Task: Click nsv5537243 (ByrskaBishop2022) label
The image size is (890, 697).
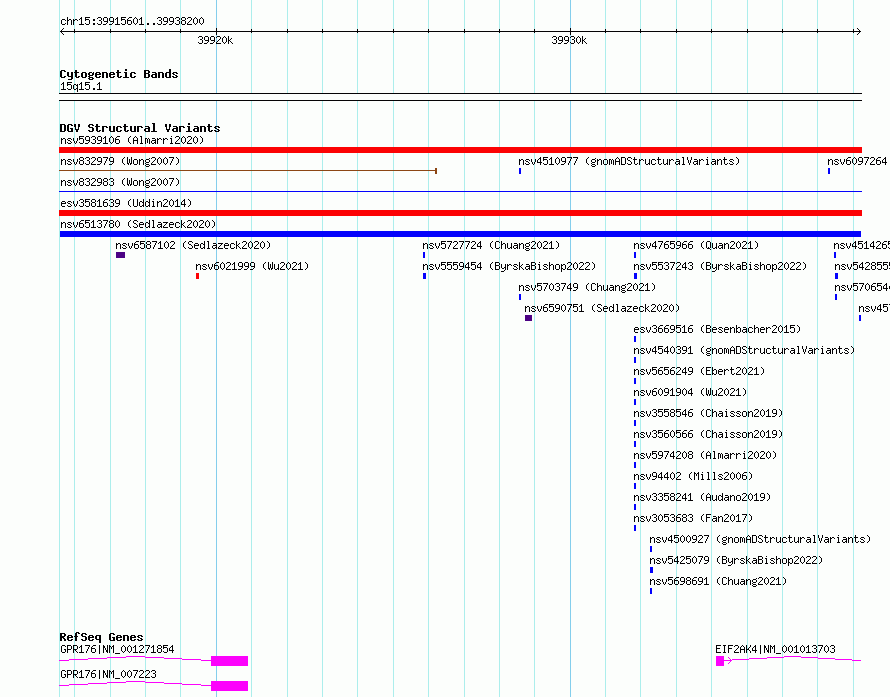Action: (720, 266)
